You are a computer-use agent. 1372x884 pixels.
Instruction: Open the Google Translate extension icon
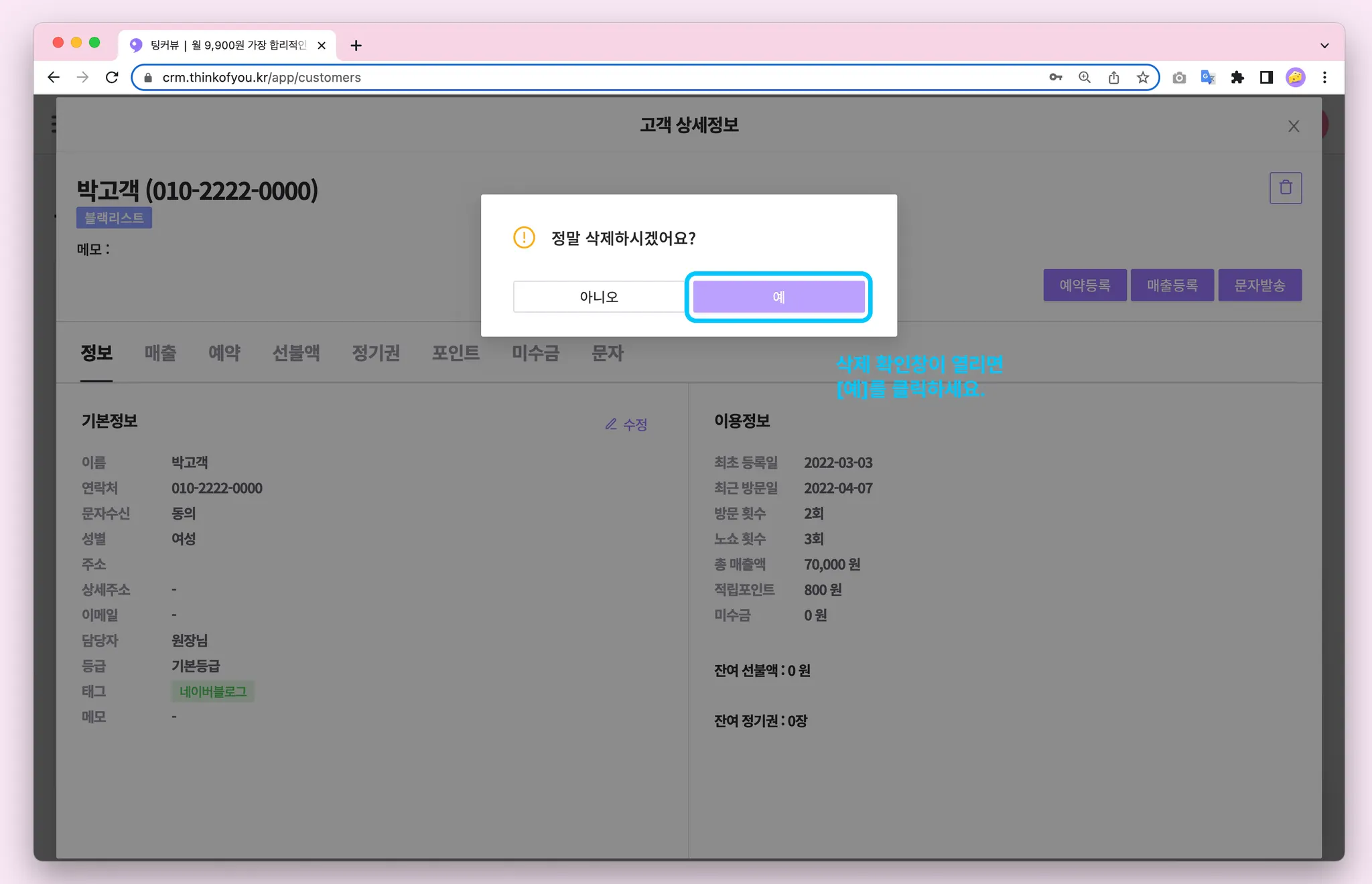pyautogui.click(x=1208, y=78)
